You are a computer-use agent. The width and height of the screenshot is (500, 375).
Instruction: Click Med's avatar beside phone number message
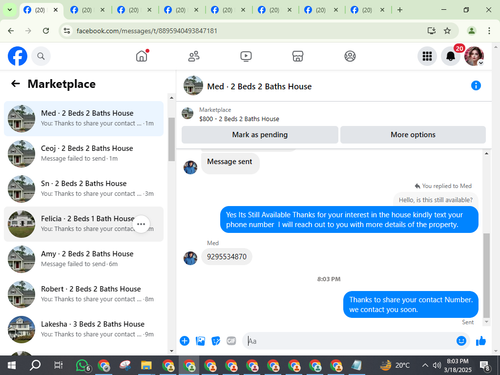tap(190, 258)
